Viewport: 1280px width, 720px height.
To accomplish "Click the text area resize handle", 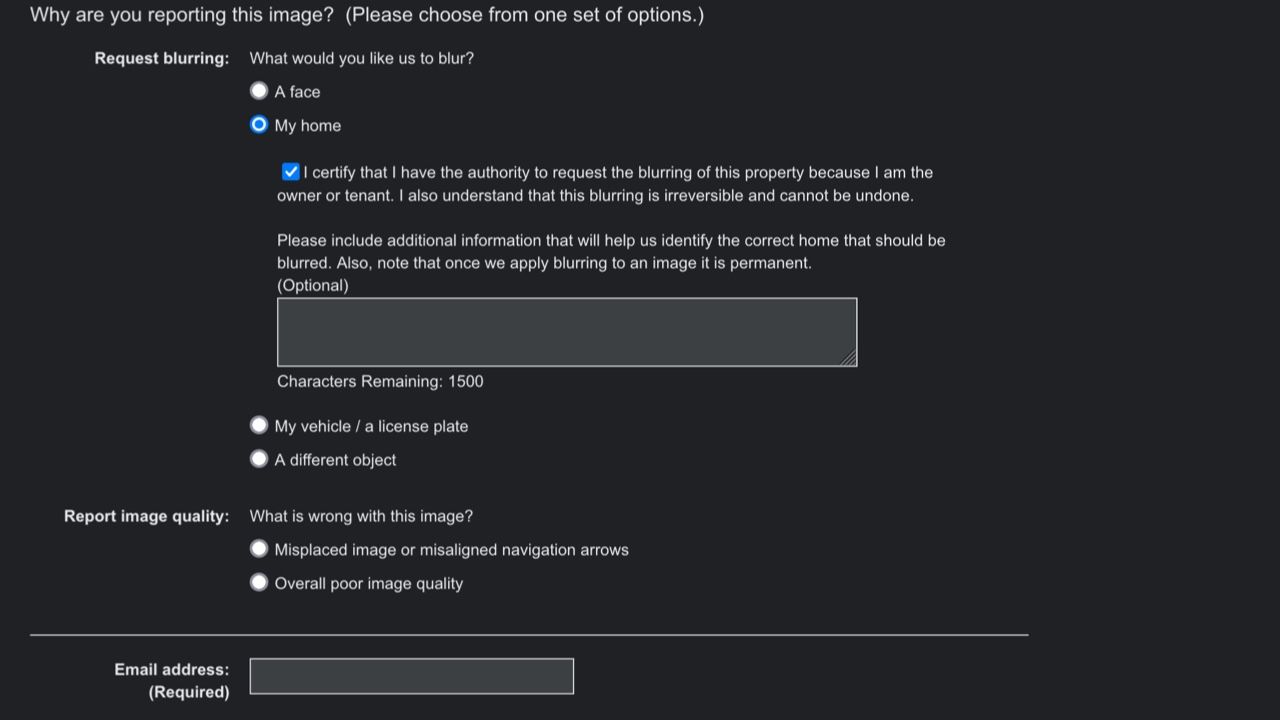I will [849, 358].
